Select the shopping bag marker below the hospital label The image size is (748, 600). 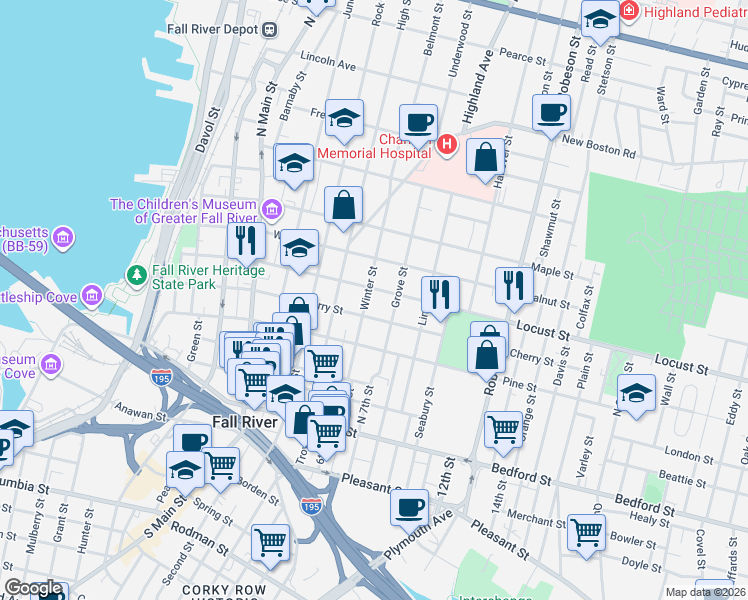[343, 208]
